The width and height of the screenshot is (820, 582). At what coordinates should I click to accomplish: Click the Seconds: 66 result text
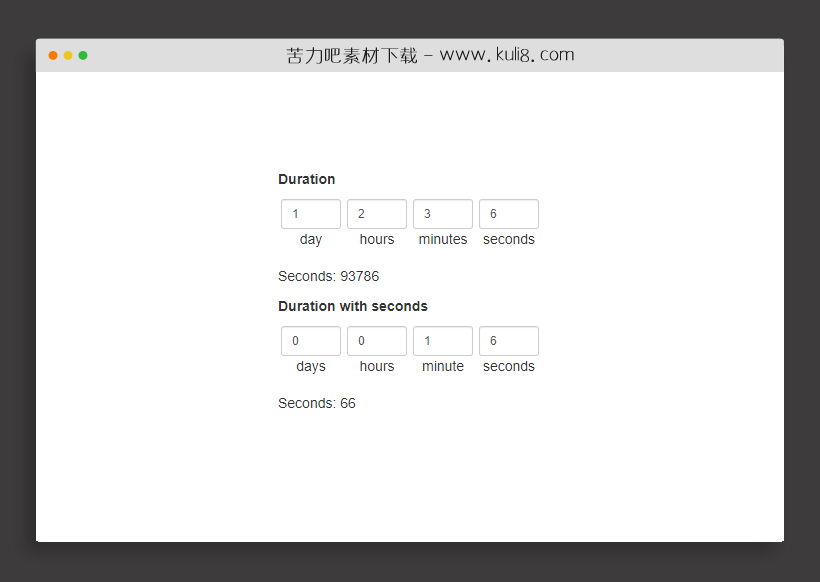coord(316,403)
